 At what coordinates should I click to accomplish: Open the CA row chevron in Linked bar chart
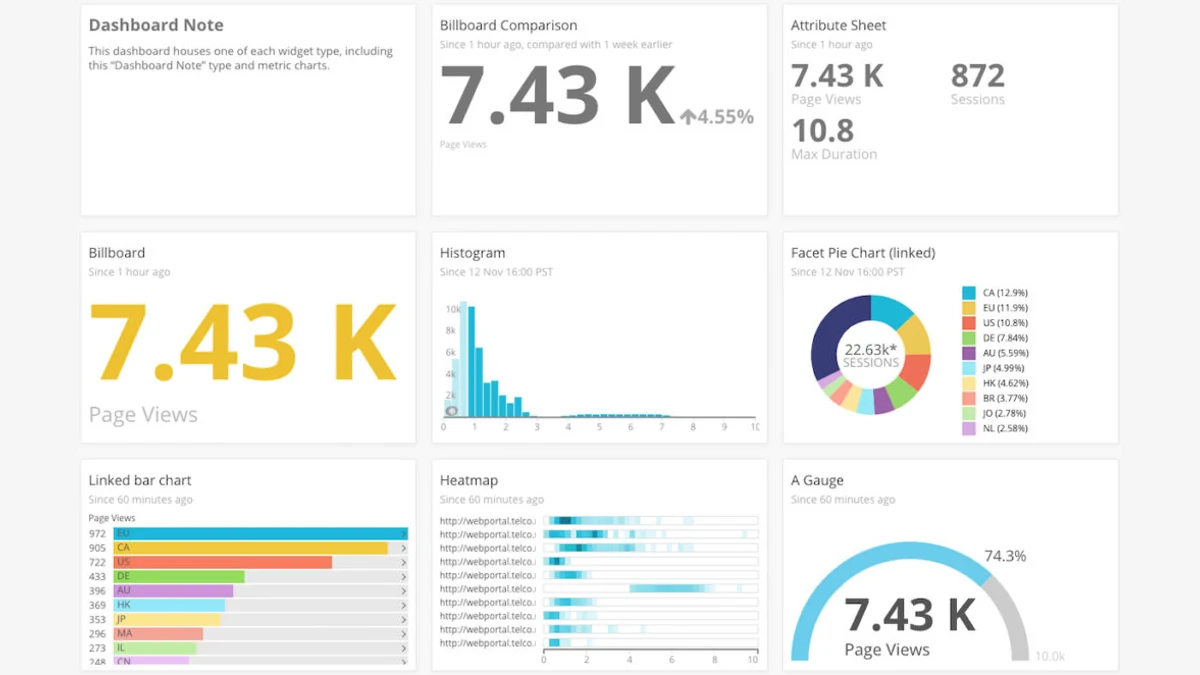click(404, 548)
